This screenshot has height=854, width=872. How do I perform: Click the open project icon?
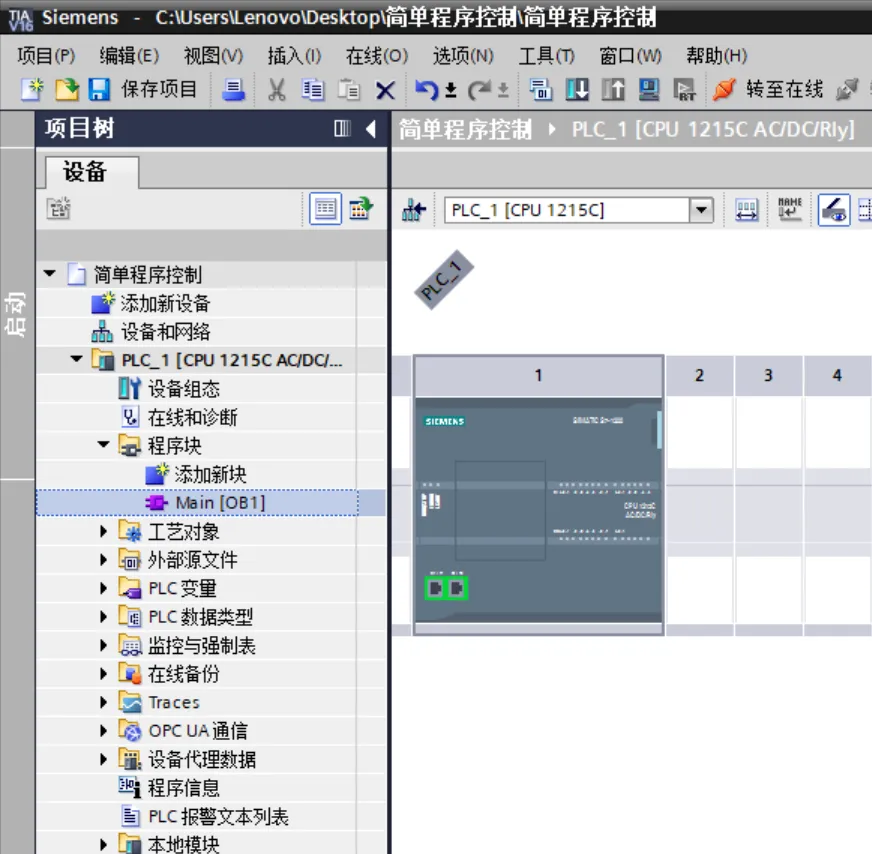[66, 90]
